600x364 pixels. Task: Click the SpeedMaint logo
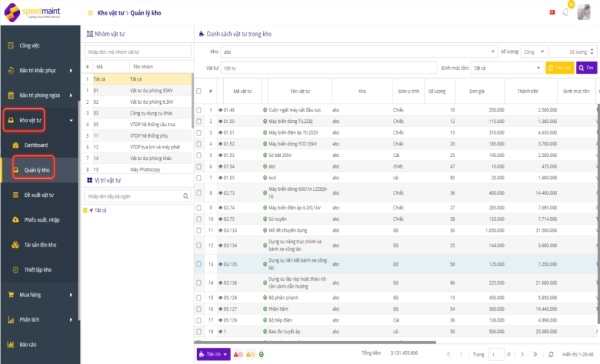(x=32, y=12)
